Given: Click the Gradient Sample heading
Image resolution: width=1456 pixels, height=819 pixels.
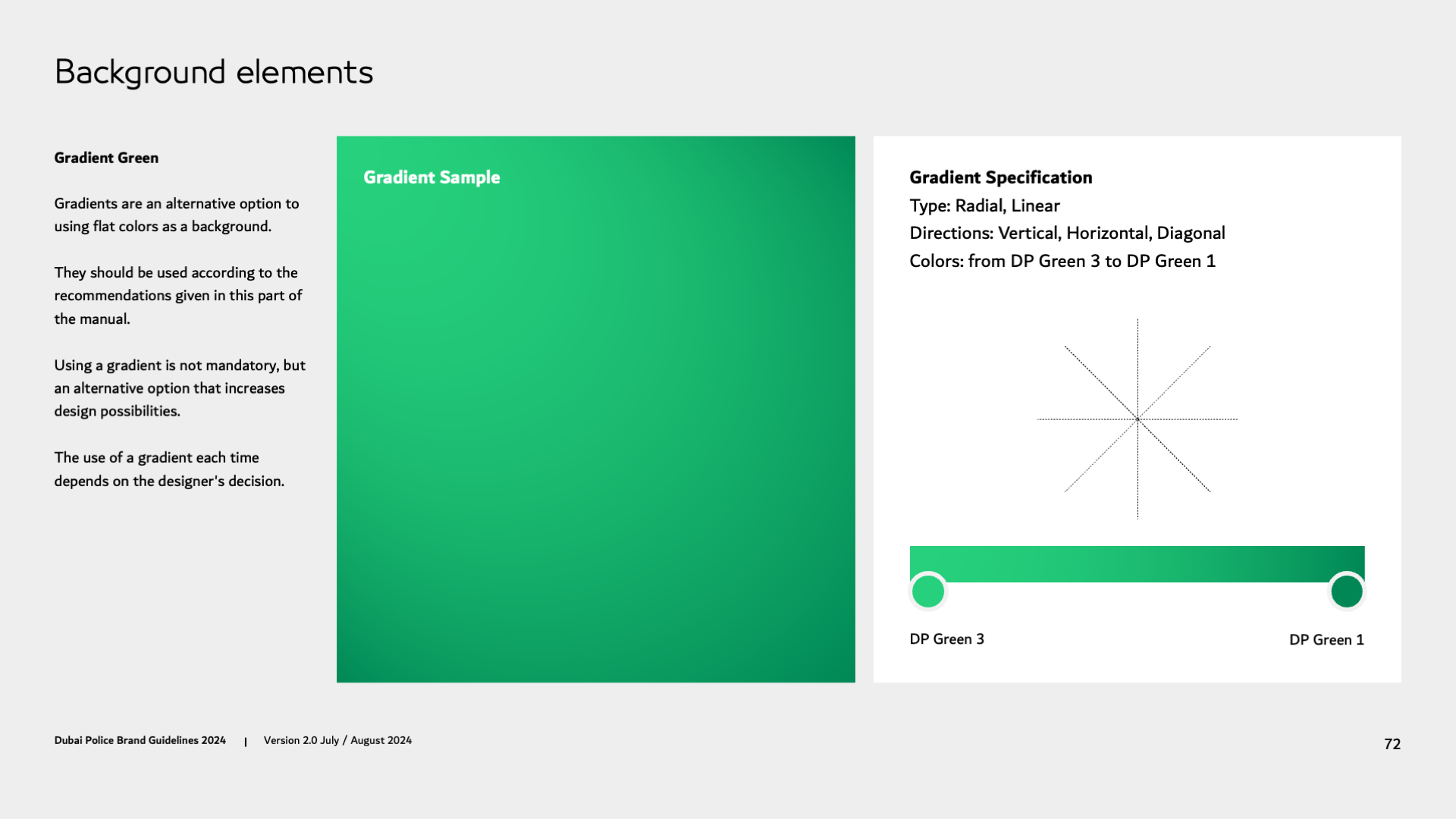Looking at the screenshot, I should pyautogui.click(x=431, y=177).
